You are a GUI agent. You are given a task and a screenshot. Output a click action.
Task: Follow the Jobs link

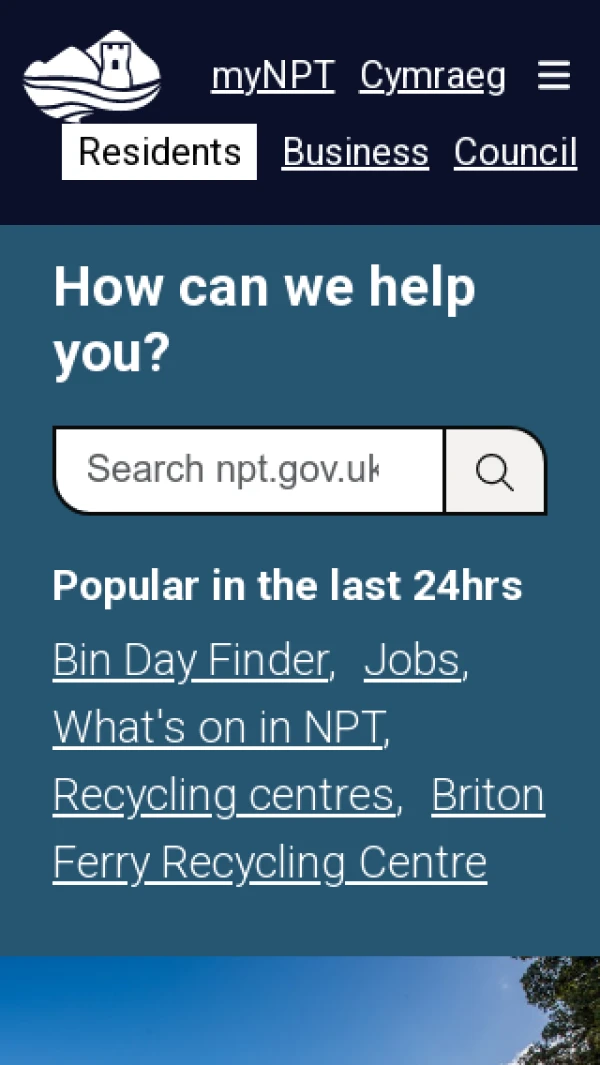(412, 660)
